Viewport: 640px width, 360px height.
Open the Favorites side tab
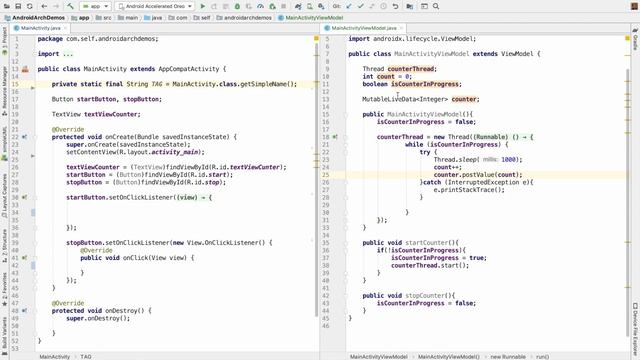tap(4, 289)
